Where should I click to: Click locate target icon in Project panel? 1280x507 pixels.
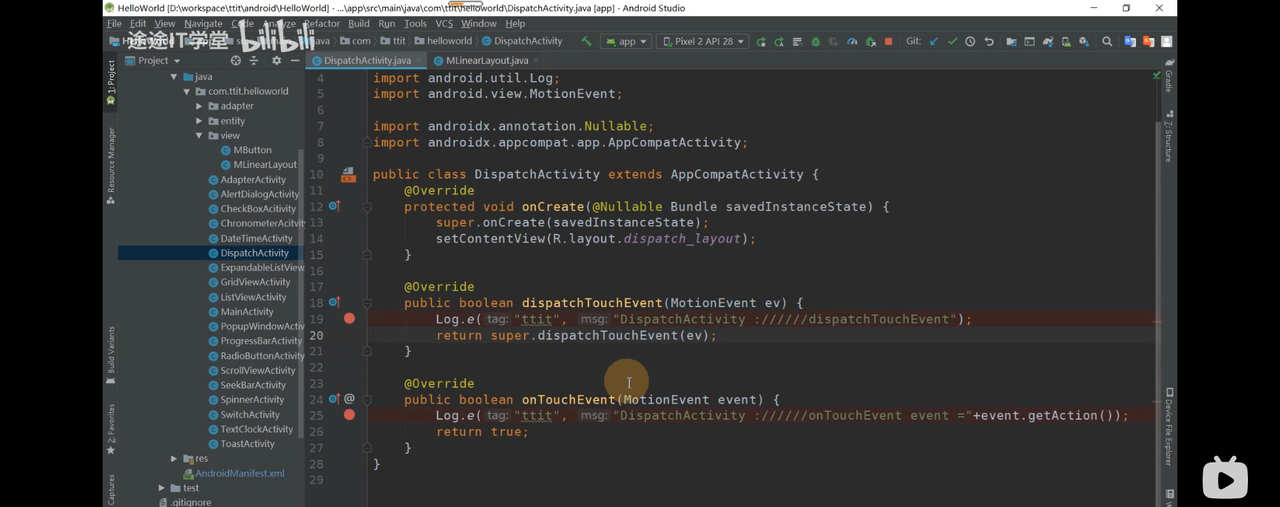pos(236,61)
